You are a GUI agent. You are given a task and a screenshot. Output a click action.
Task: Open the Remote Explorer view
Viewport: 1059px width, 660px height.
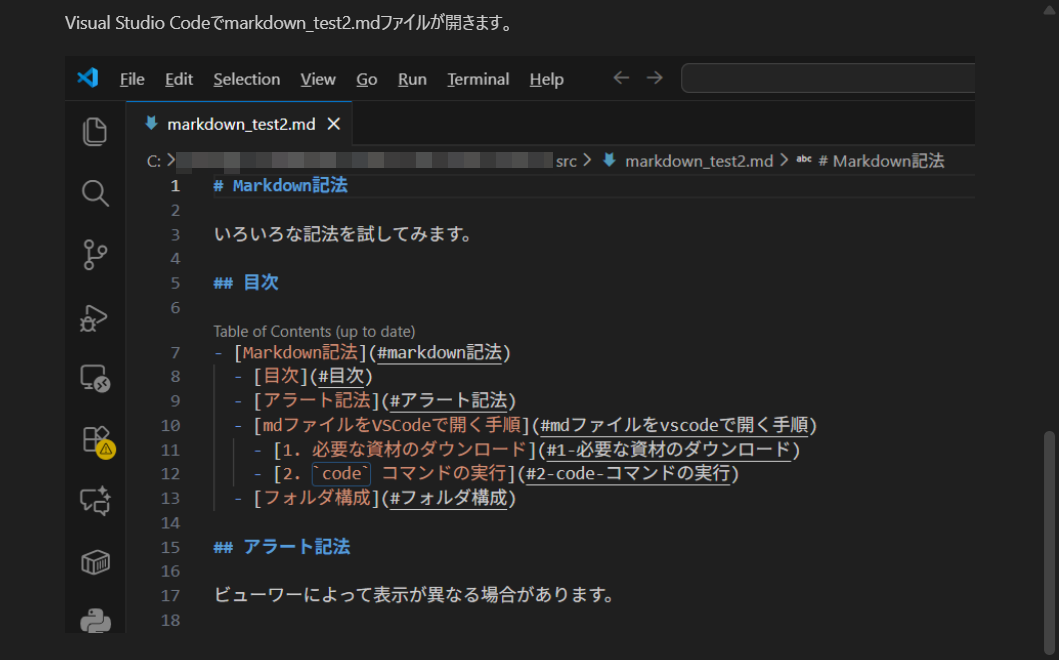(95, 380)
